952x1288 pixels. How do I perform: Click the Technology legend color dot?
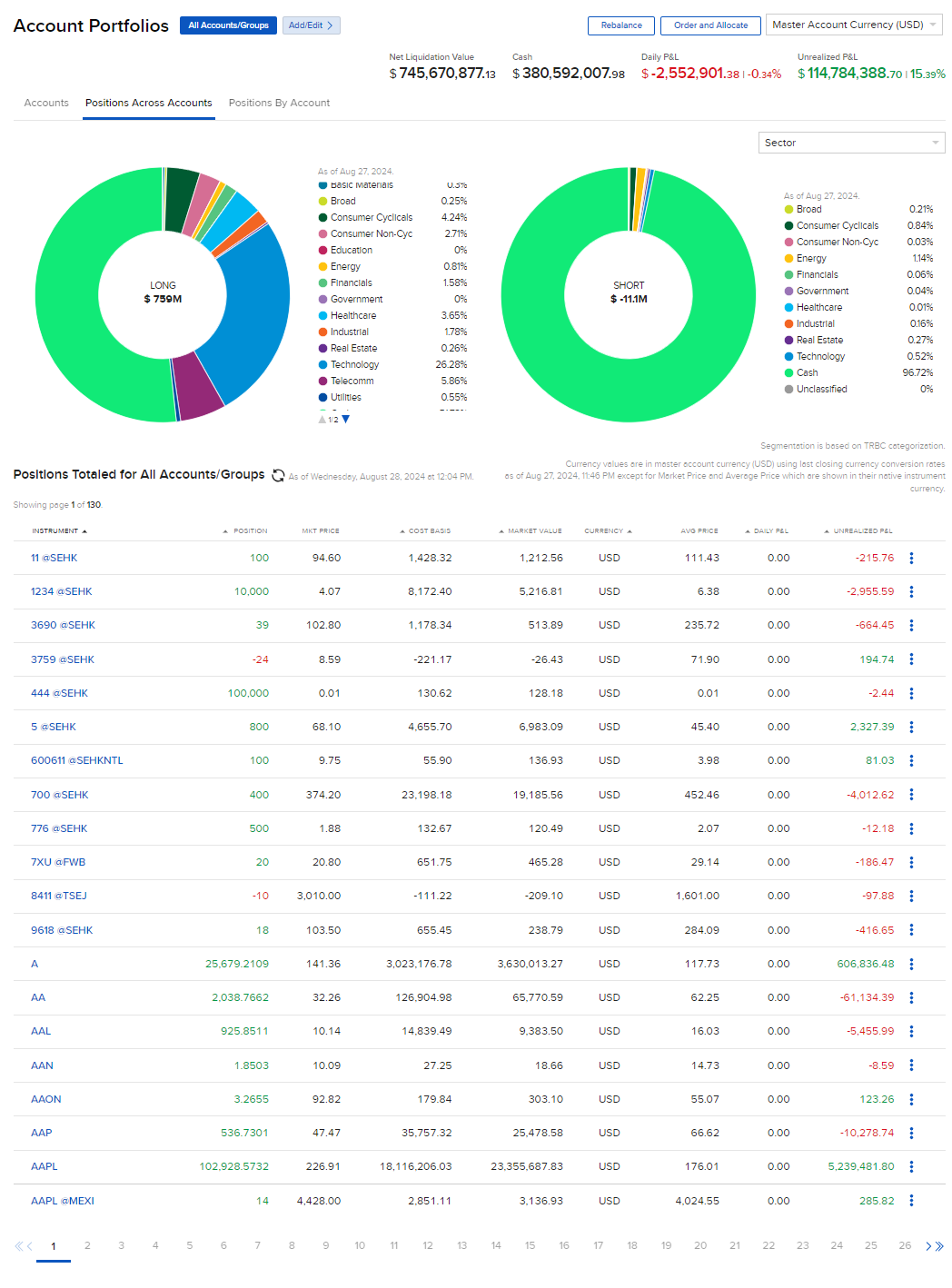pos(322,364)
